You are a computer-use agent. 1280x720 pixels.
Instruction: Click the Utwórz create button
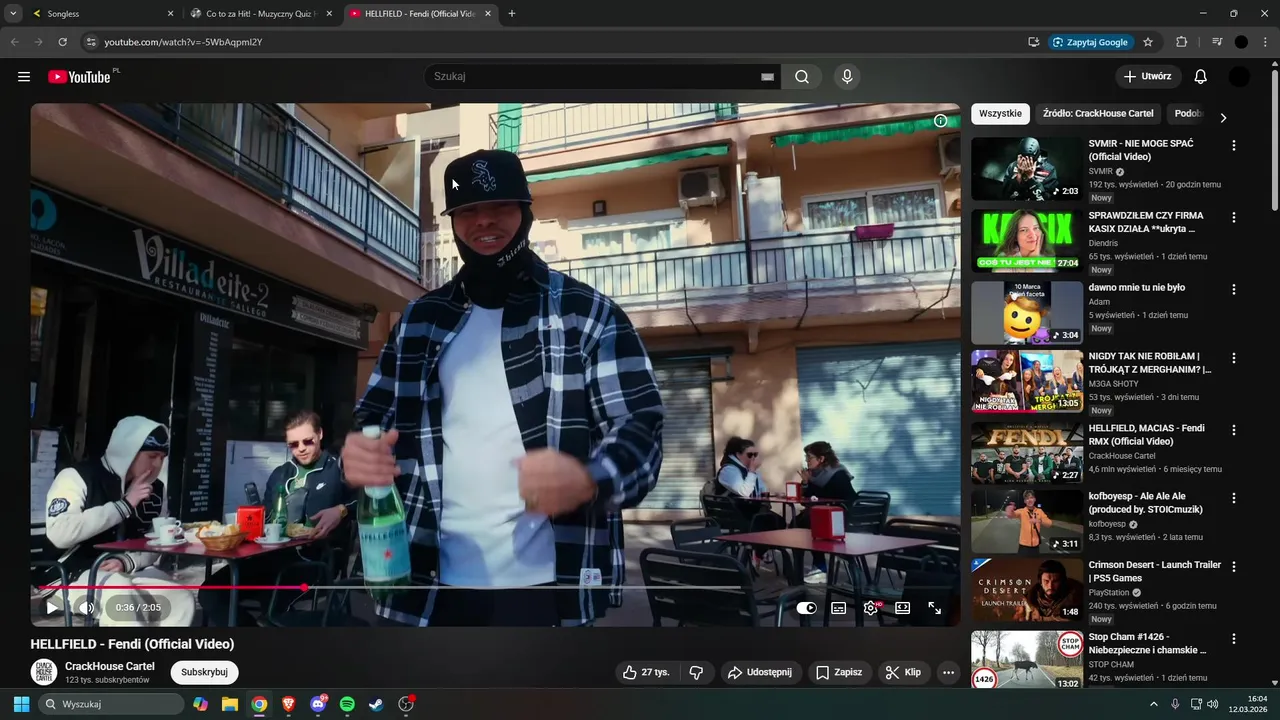click(1148, 77)
